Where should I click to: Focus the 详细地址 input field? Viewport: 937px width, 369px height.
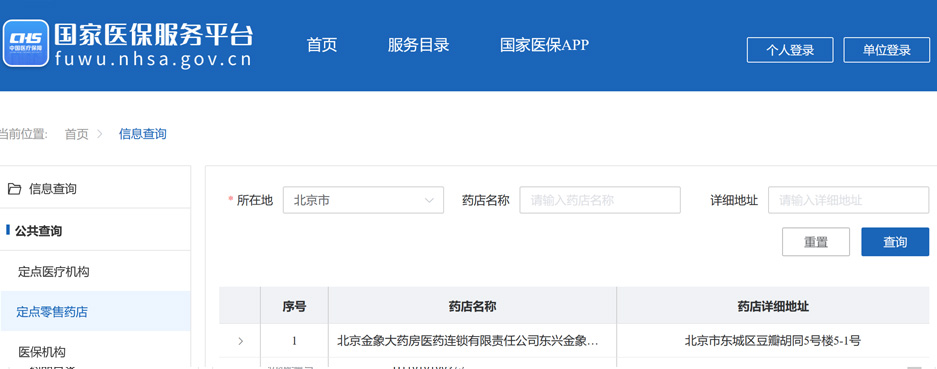coord(849,200)
